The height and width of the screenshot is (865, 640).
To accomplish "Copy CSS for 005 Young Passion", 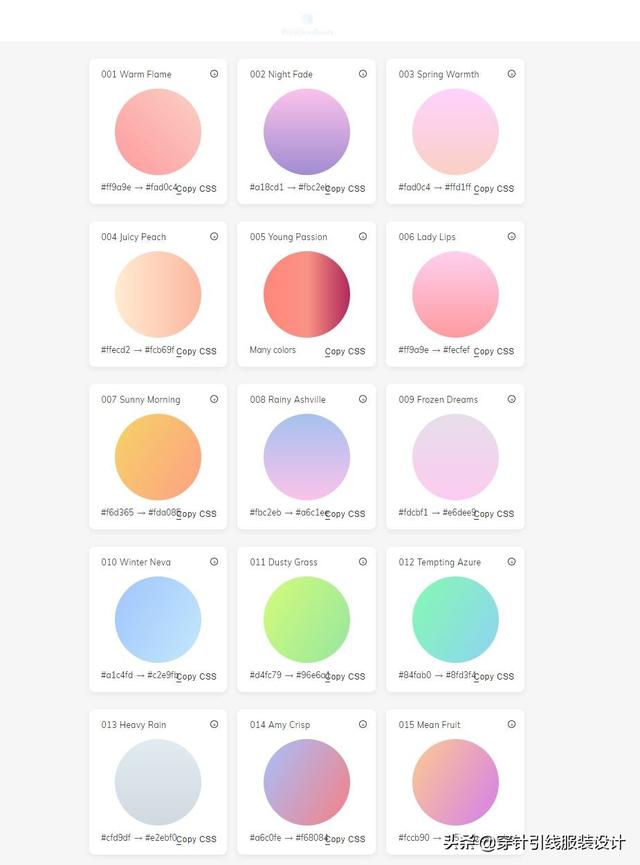I will pos(345,352).
